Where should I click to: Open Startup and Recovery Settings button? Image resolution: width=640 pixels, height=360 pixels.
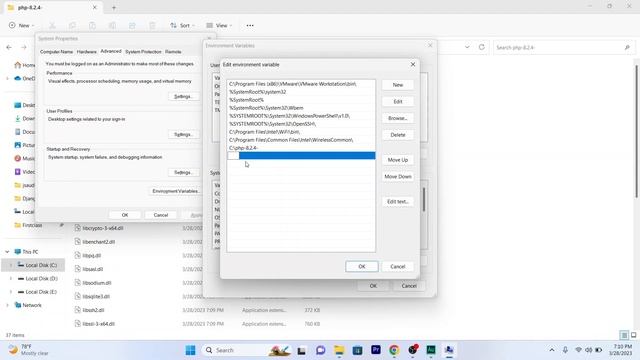click(x=183, y=172)
